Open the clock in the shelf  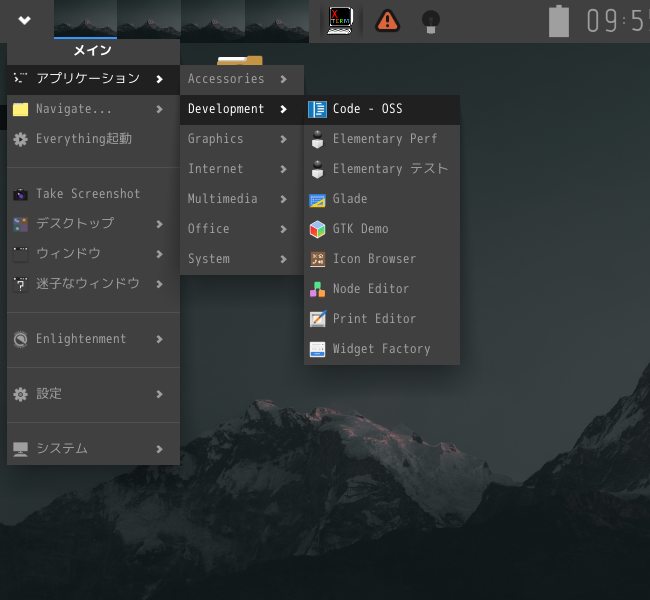click(x=617, y=21)
